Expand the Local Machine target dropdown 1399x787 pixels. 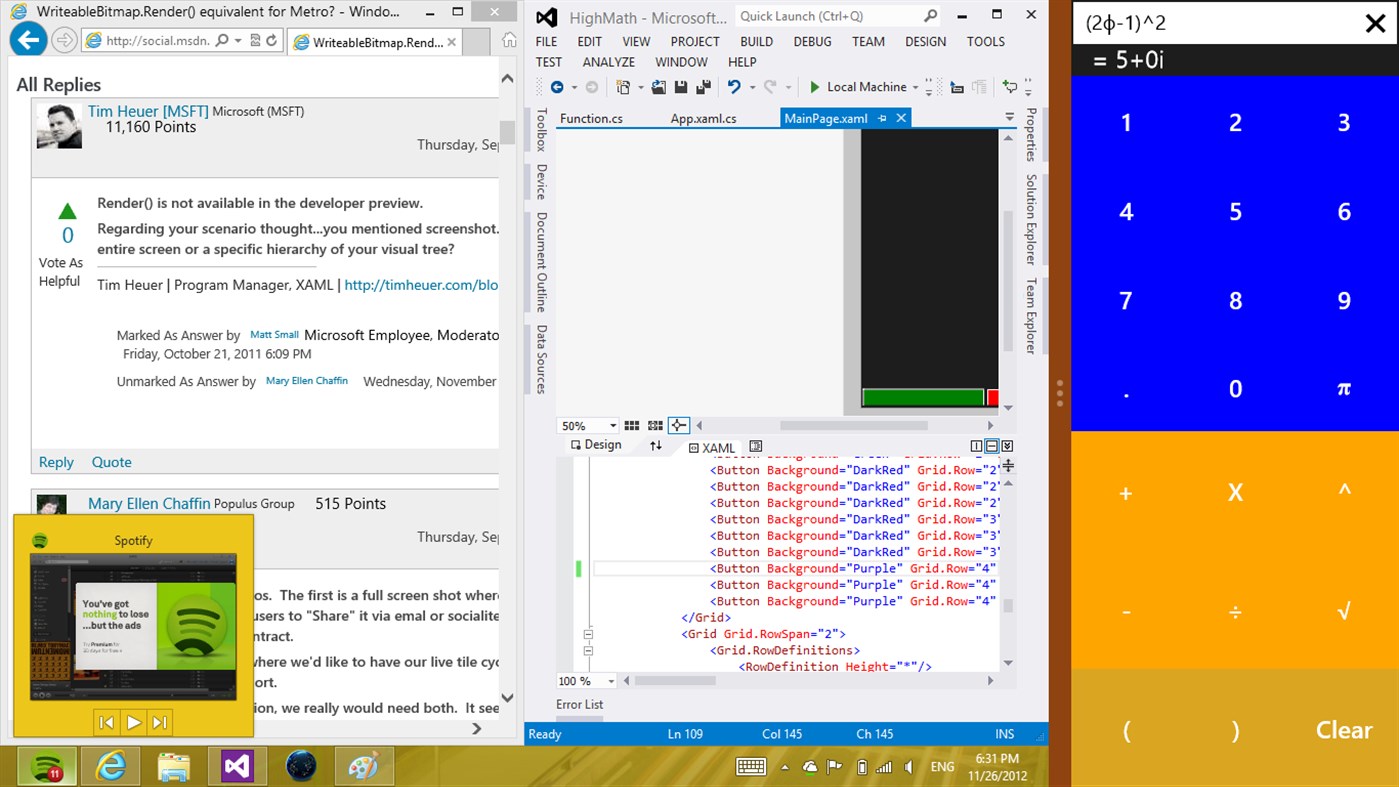914,87
